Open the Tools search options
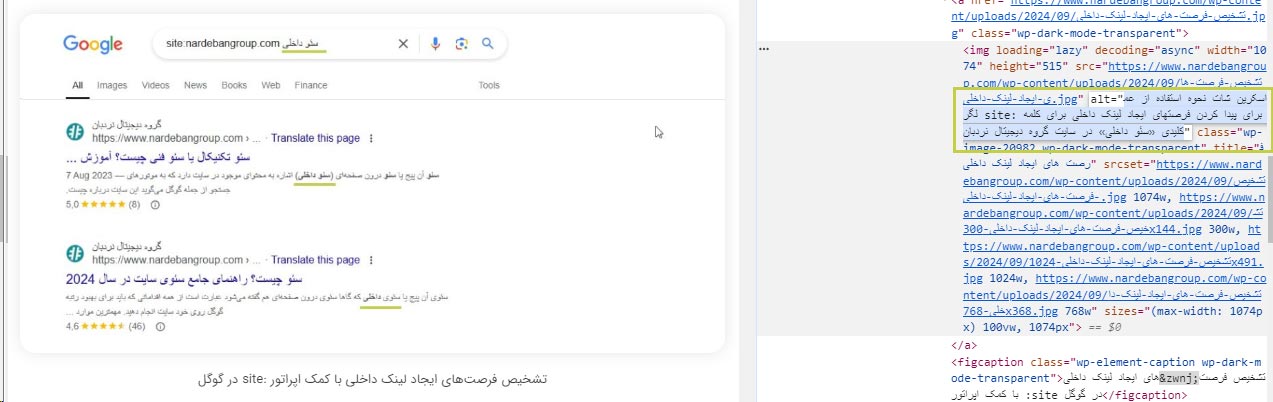The width and height of the screenshot is (1273, 402). (x=489, y=85)
